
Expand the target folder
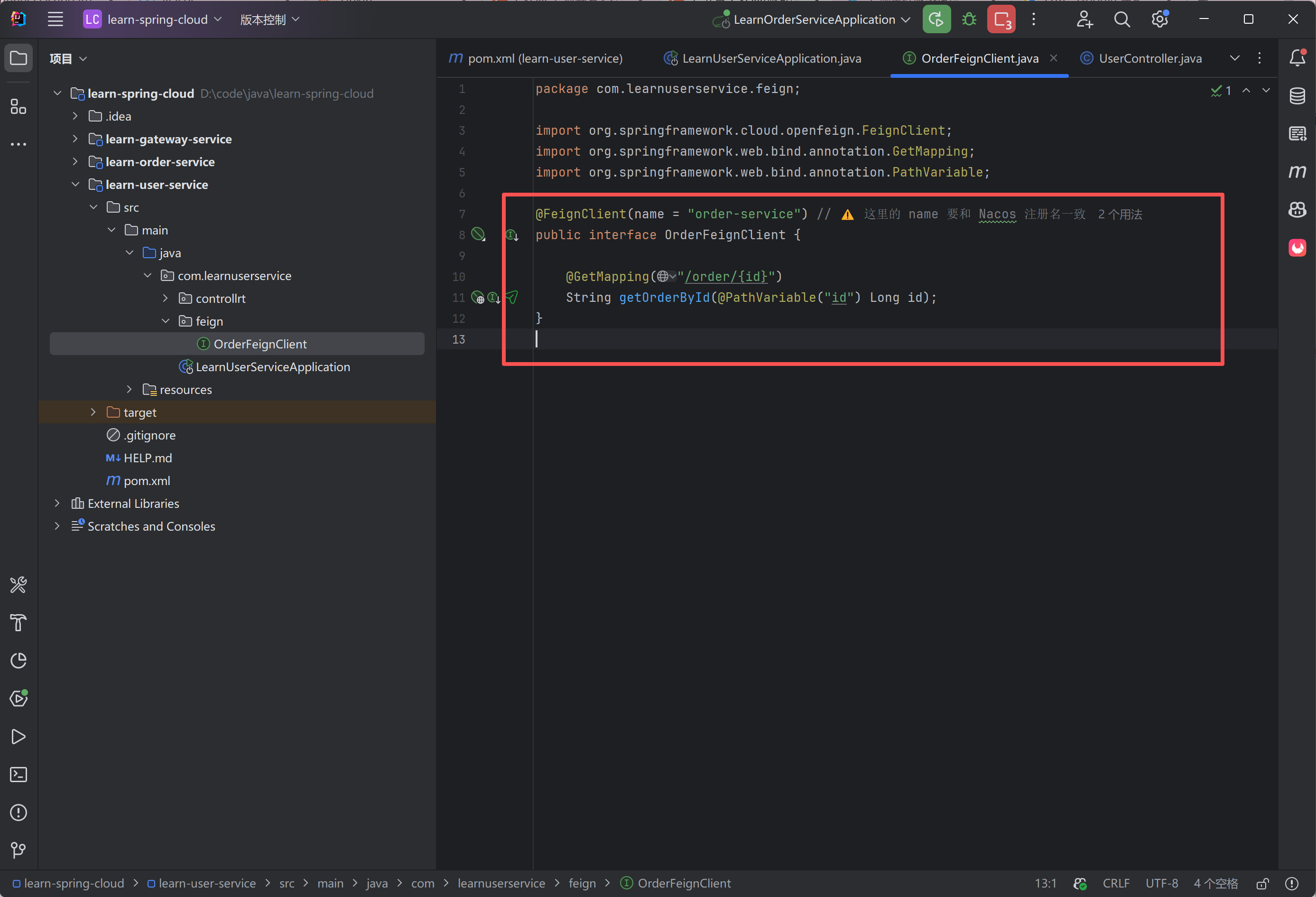[x=93, y=412]
